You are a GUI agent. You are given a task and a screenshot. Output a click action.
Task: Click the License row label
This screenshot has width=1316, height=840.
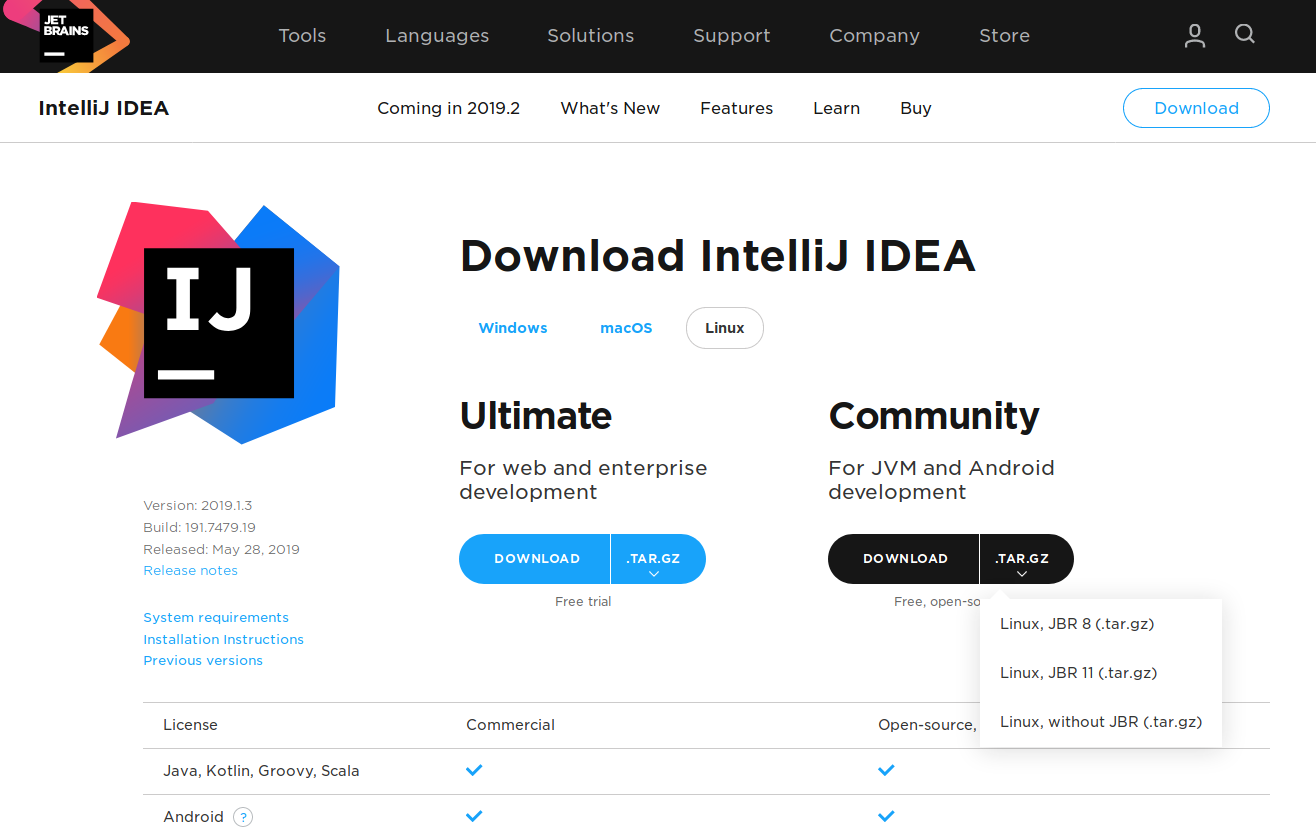(190, 725)
